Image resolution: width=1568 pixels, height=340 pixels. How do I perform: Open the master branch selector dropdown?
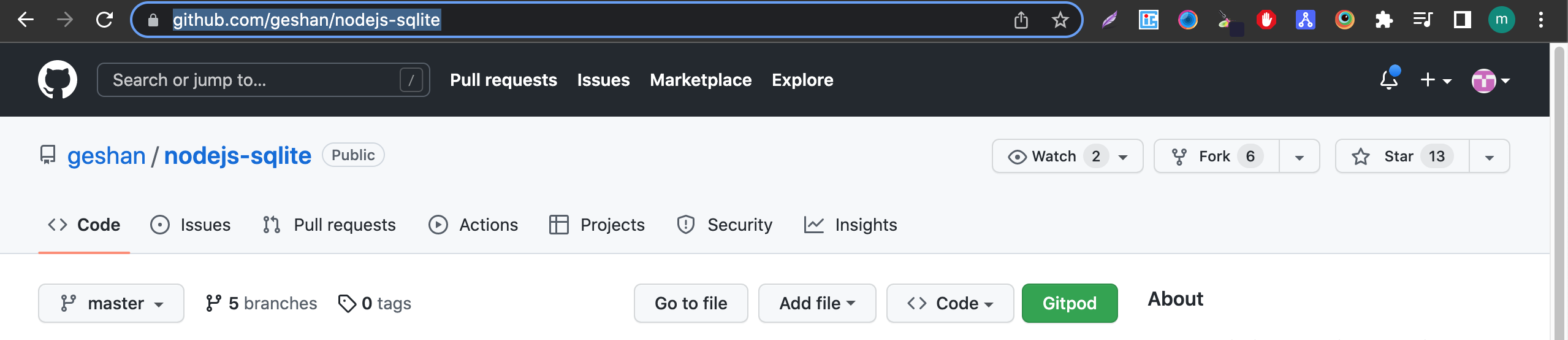coord(111,303)
